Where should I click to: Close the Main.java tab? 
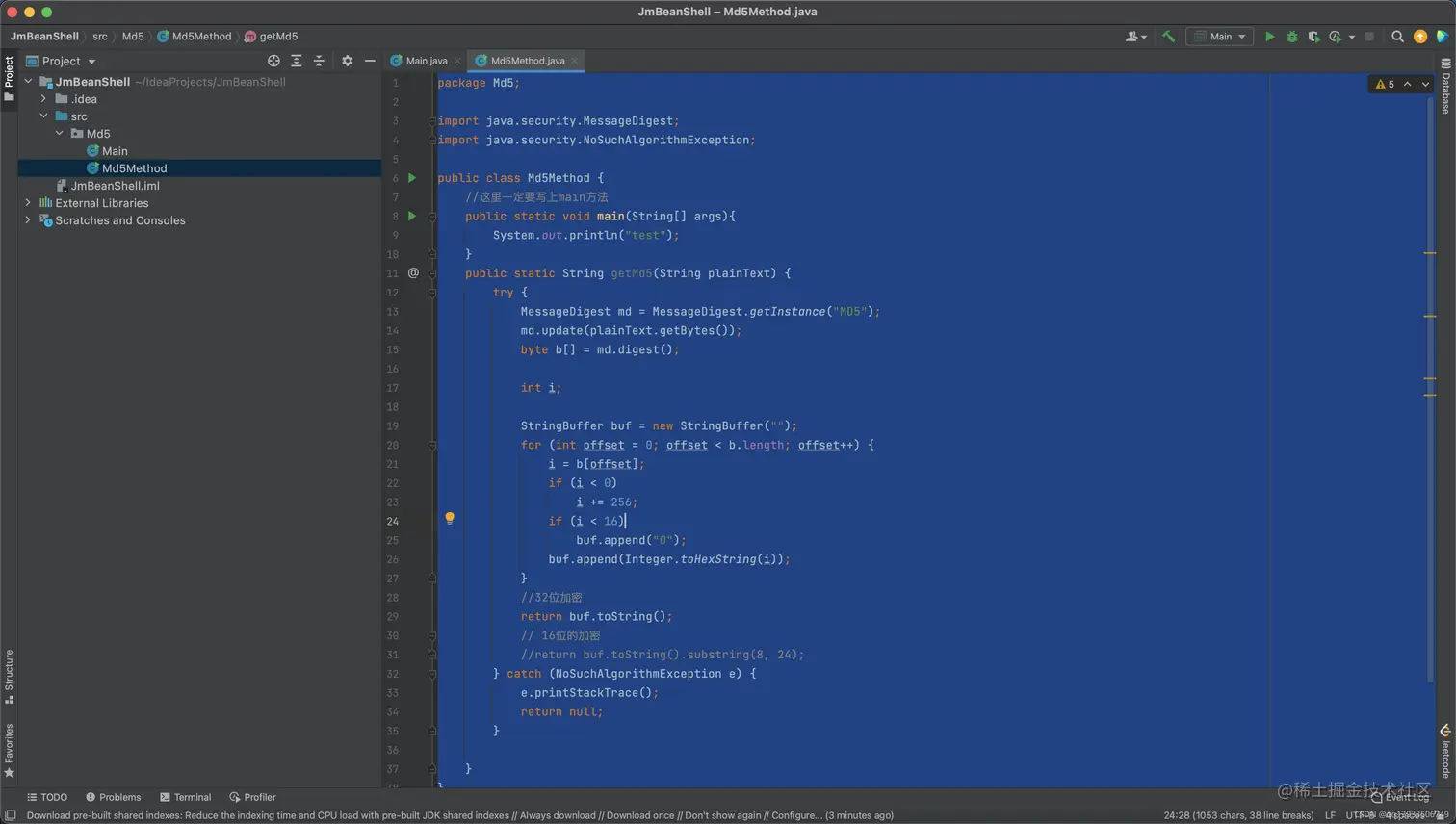pyautogui.click(x=457, y=61)
